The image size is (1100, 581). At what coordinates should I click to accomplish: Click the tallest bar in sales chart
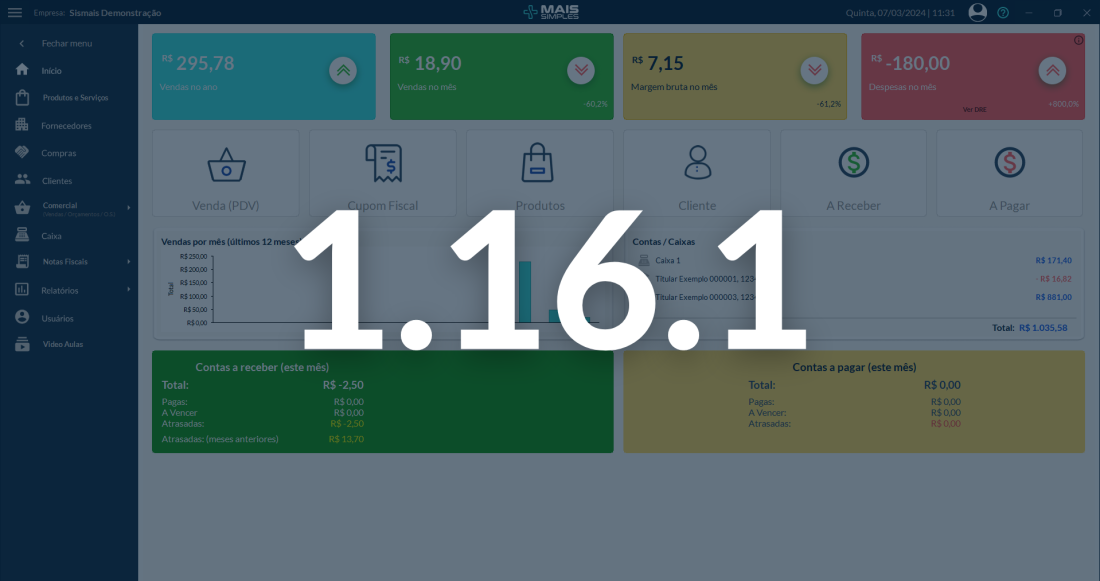[x=525, y=292]
